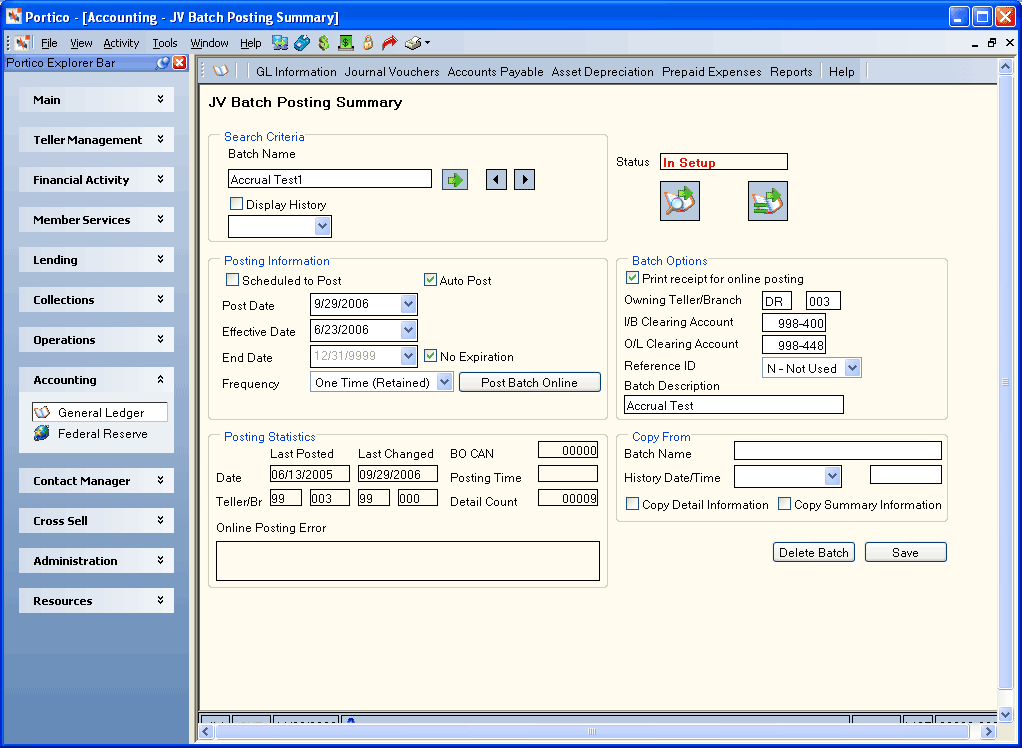Click the green arrow search icon beside Batch Name
This screenshot has height=748, width=1022.
[x=454, y=179]
